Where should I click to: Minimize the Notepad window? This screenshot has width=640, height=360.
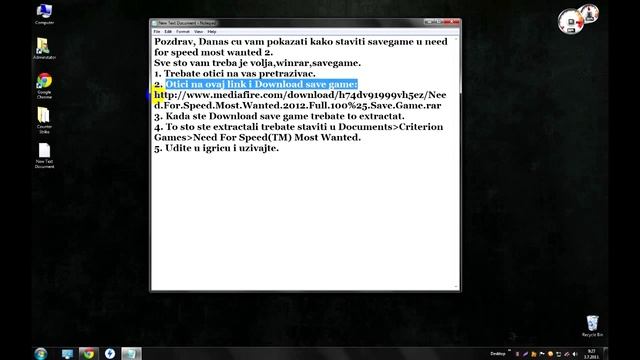point(429,22)
